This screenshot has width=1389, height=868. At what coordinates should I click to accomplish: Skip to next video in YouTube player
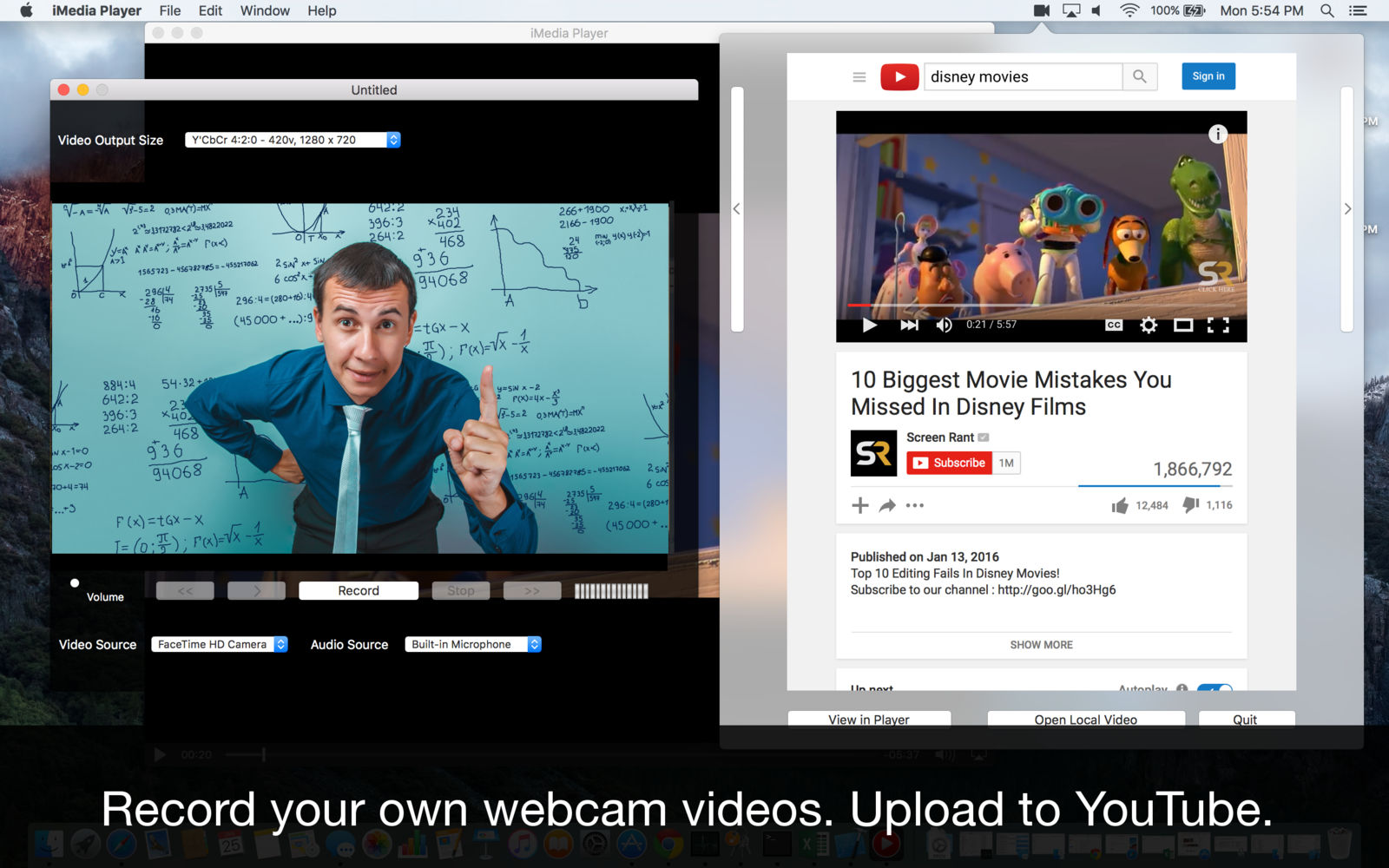point(909,325)
